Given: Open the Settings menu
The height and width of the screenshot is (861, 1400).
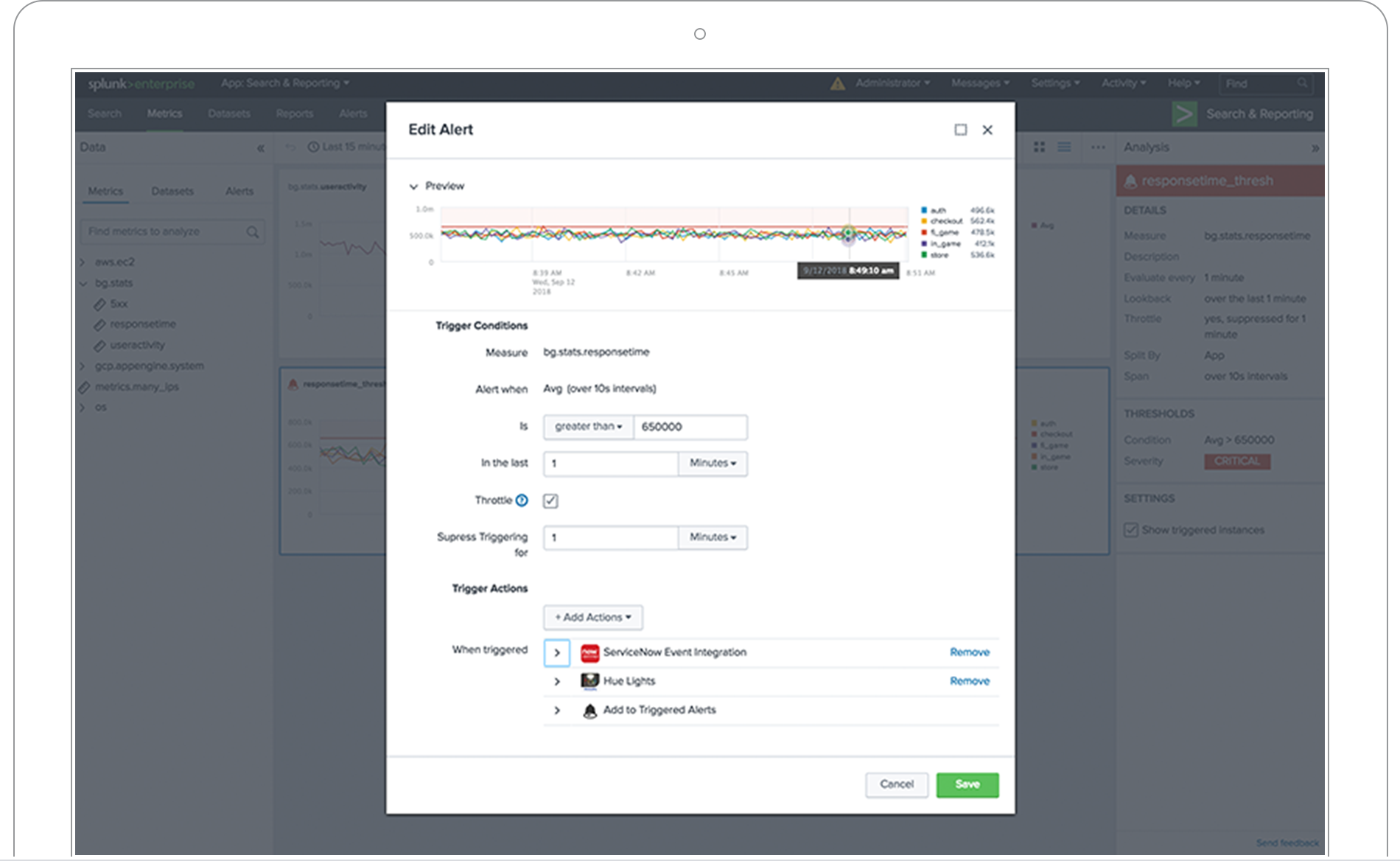Looking at the screenshot, I should [x=1054, y=83].
